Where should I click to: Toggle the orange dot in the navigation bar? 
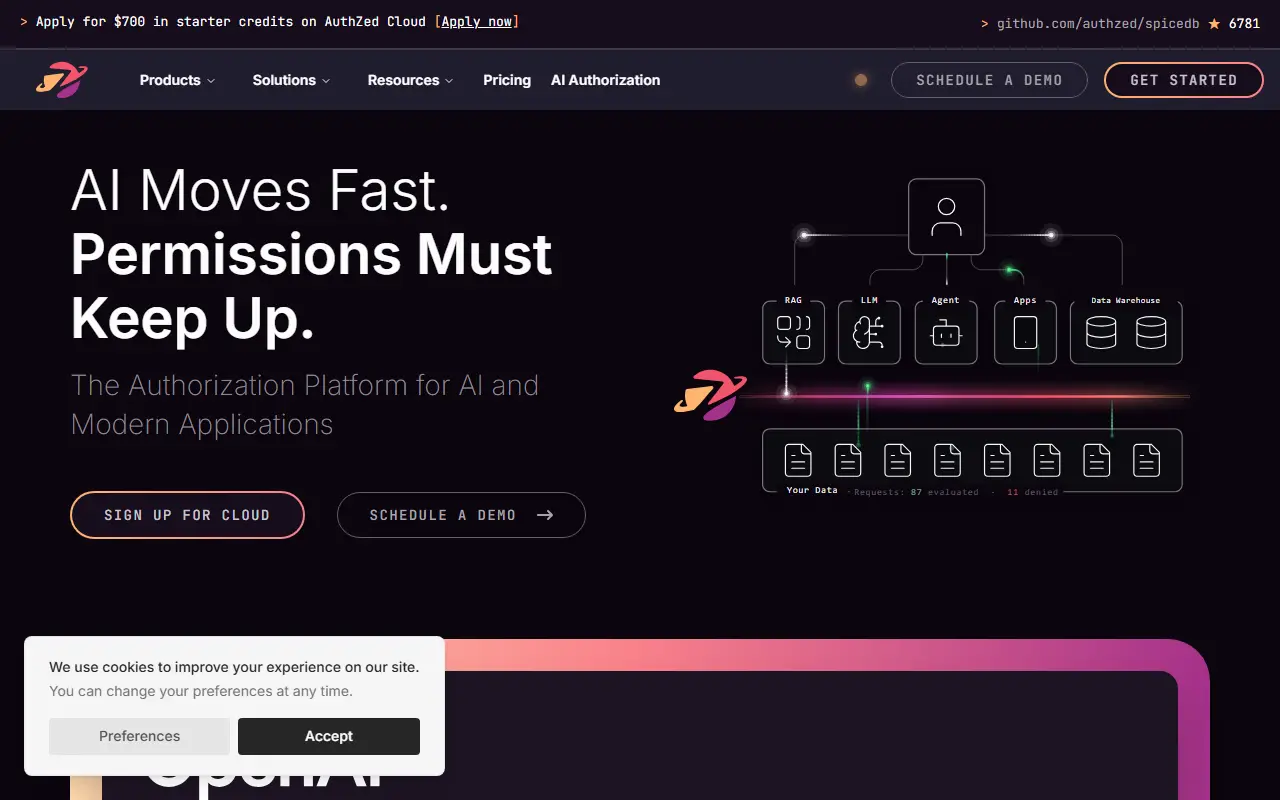(861, 80)
